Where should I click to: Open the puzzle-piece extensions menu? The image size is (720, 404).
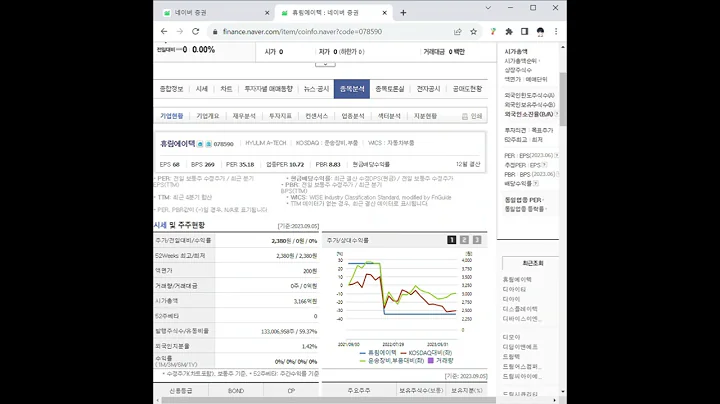[509, 31]
